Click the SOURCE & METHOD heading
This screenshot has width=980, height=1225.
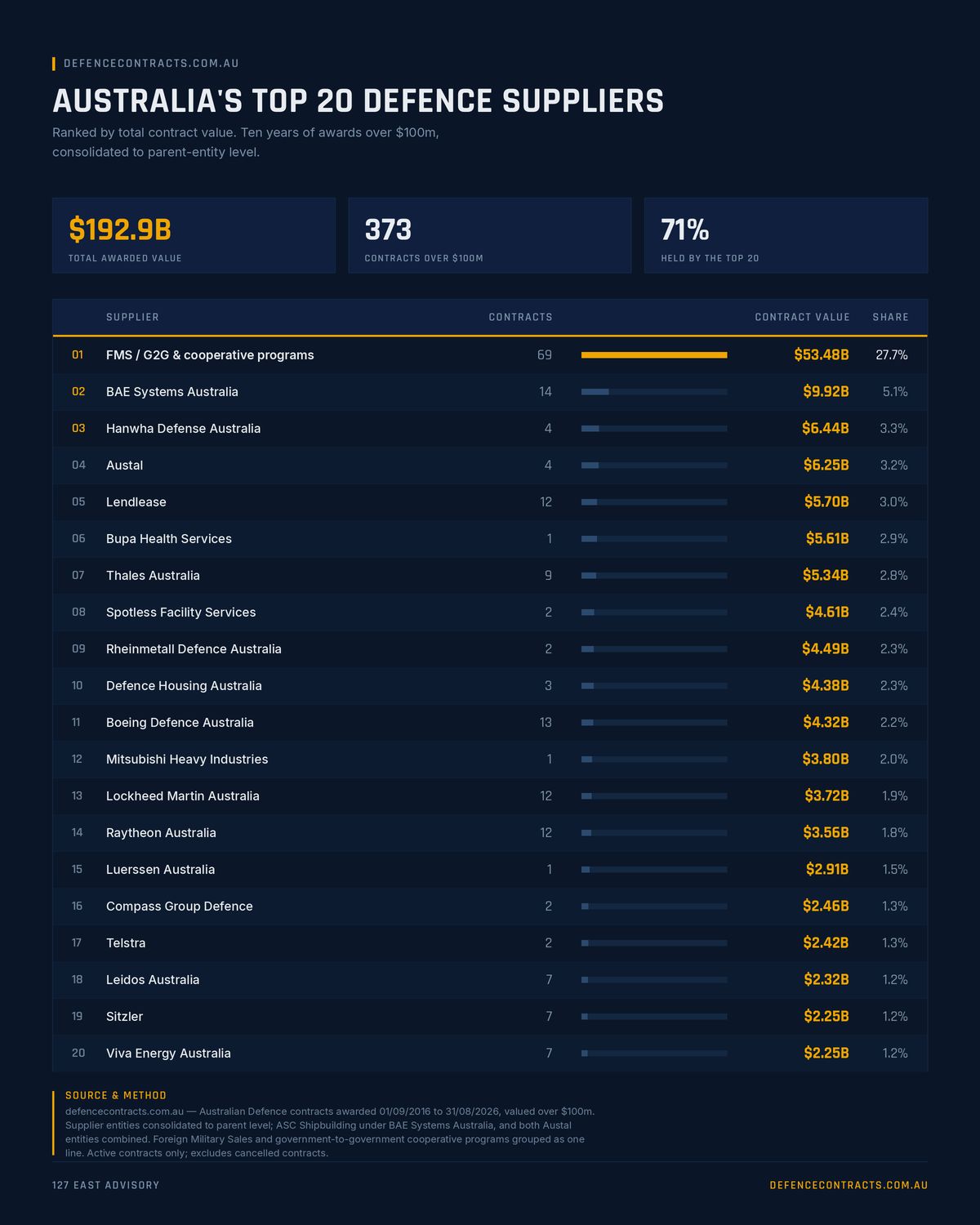click(x=116, y=1095)
